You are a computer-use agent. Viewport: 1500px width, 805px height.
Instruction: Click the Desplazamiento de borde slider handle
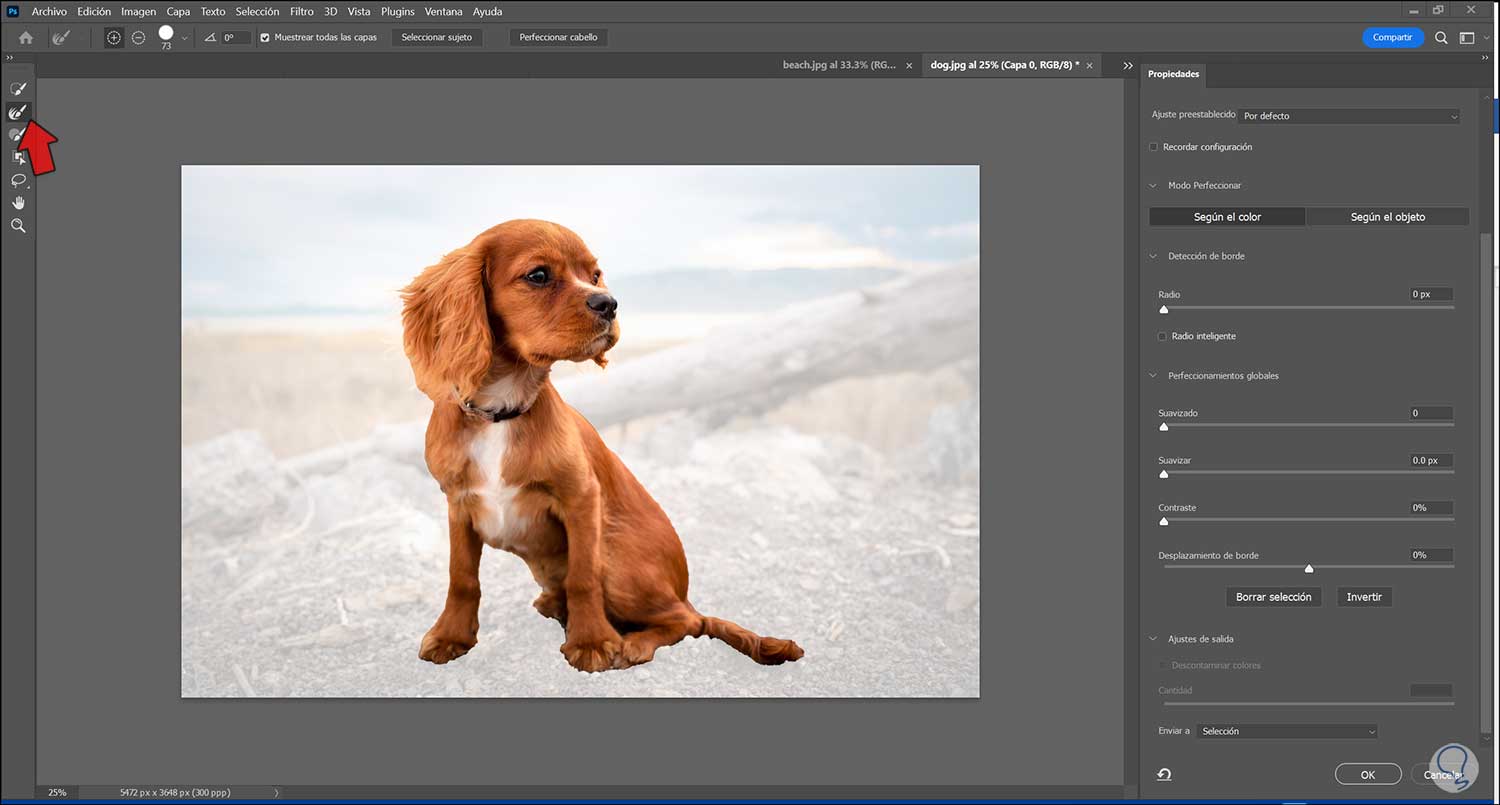click(x=1308, y=568)
